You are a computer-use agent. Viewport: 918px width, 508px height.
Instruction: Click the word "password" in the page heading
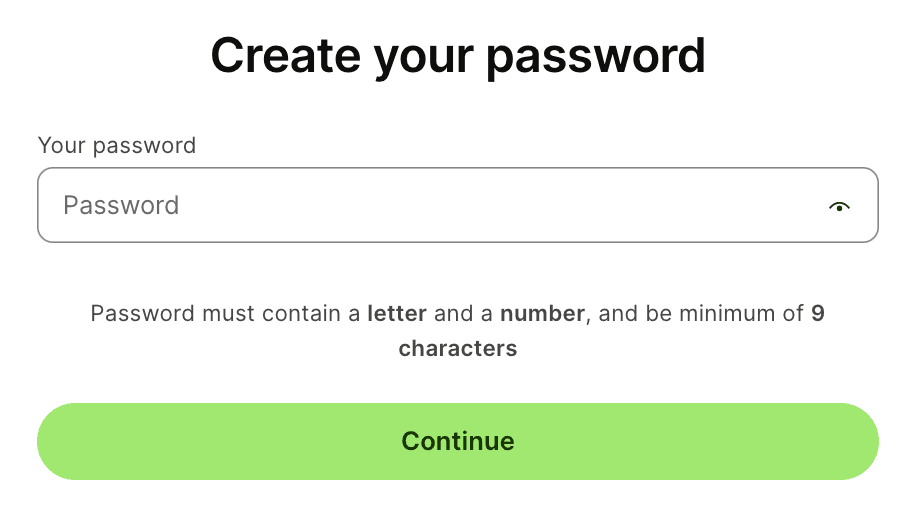point(596,58)
